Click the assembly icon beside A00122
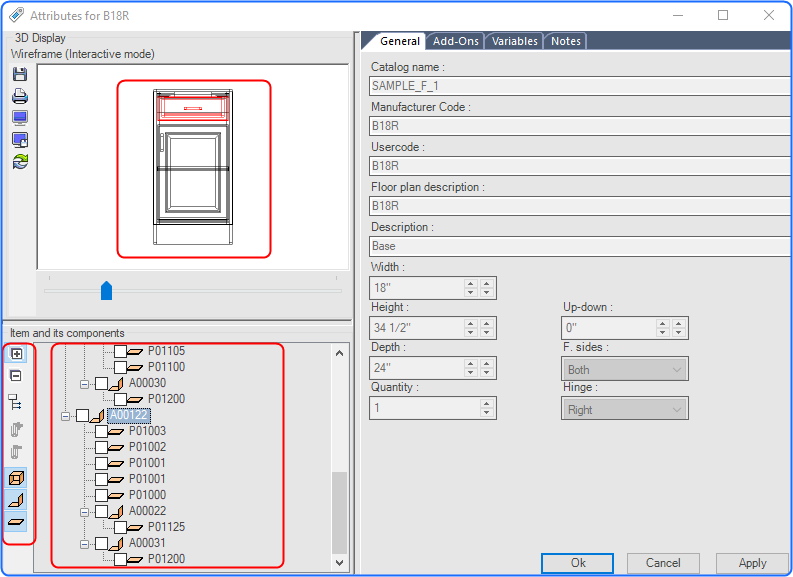This screenshot has width=793, height=577. click(x=97, y=416)
